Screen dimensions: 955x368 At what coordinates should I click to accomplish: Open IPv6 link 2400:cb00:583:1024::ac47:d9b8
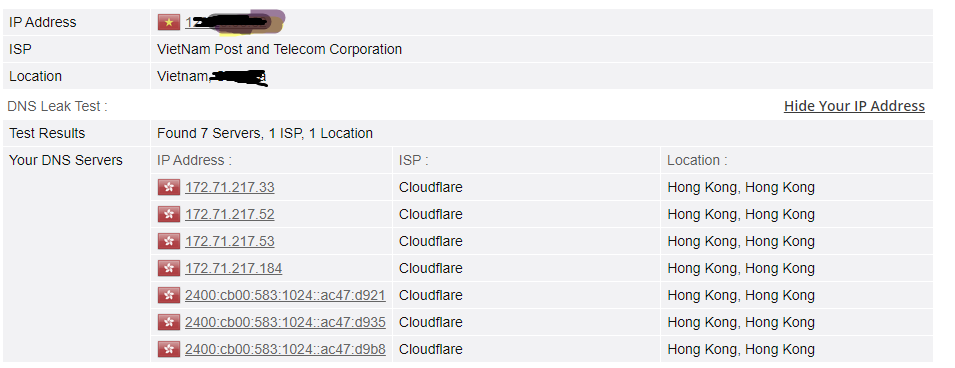[x=285, y=349]
